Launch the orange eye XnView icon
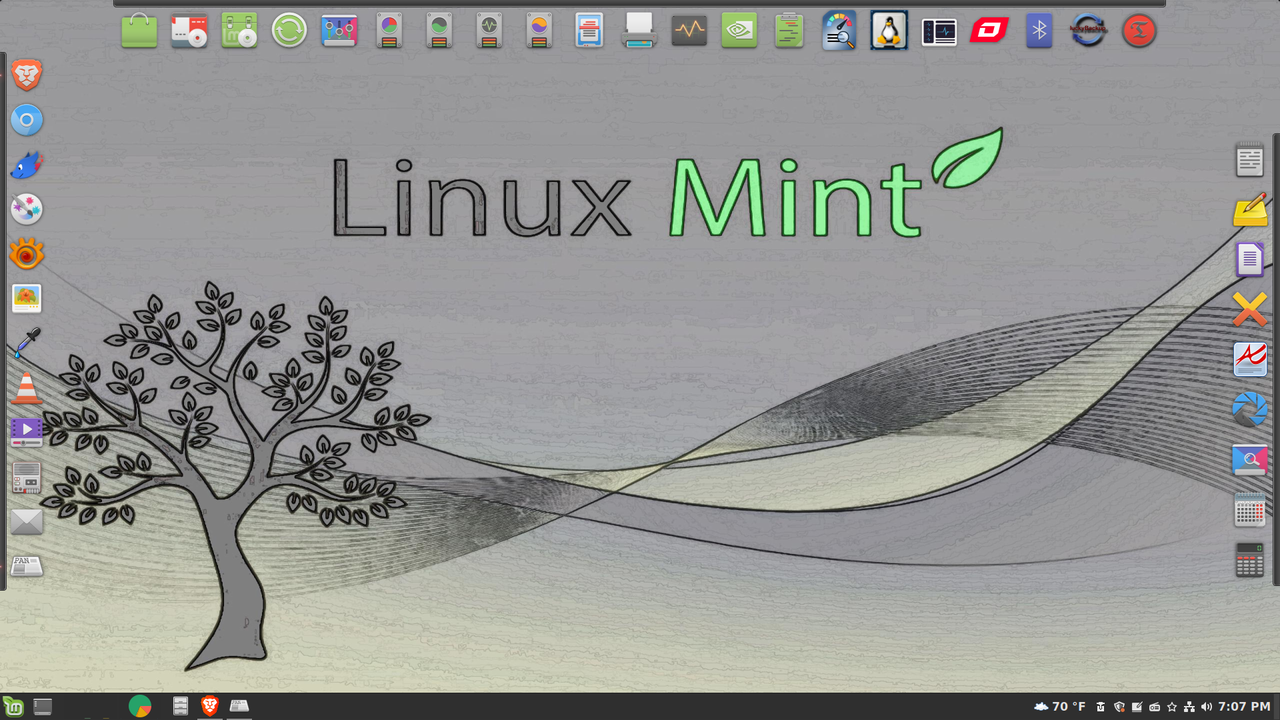 [27, 254]
